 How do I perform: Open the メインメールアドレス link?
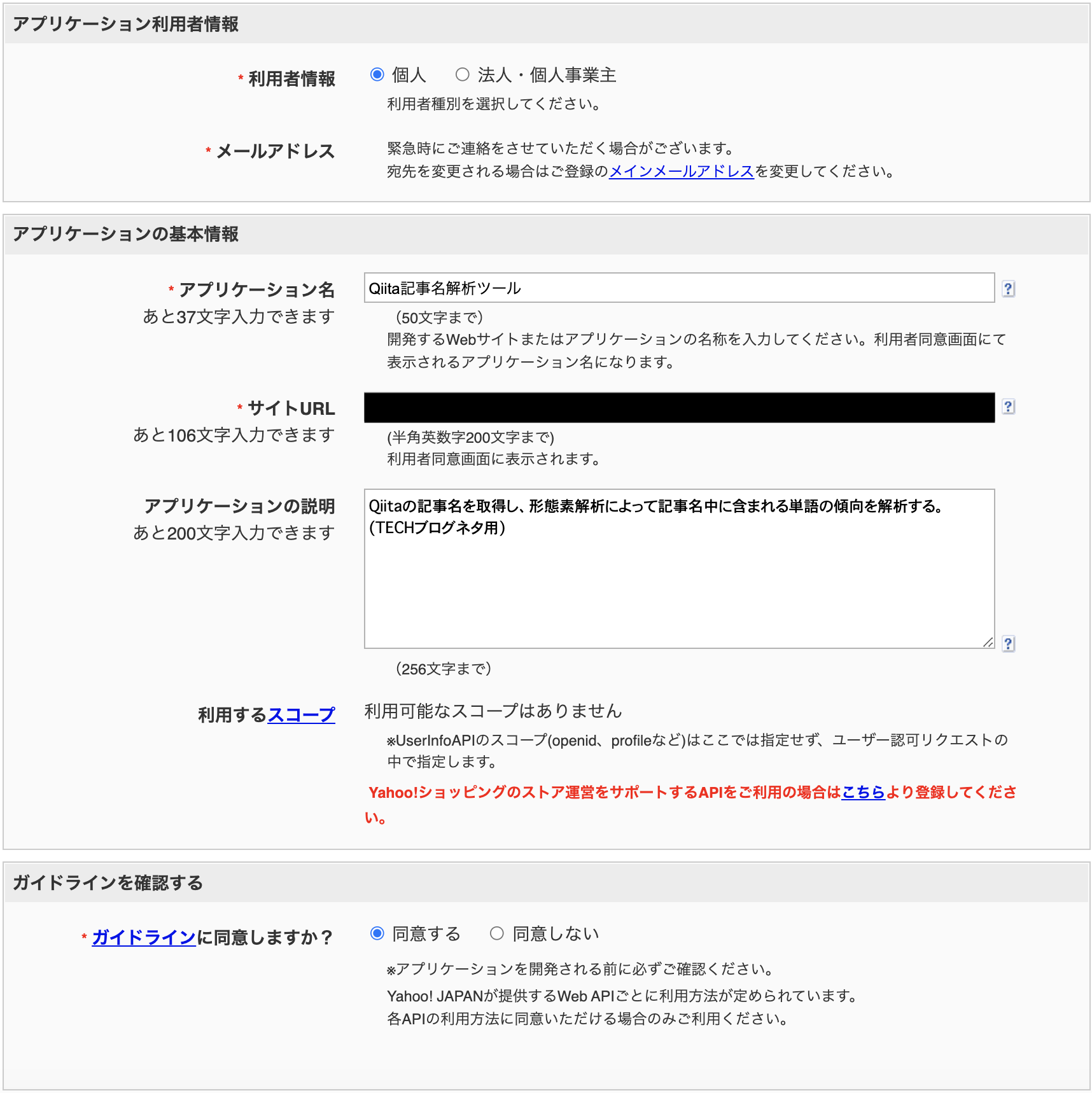(x=682, y=171)
